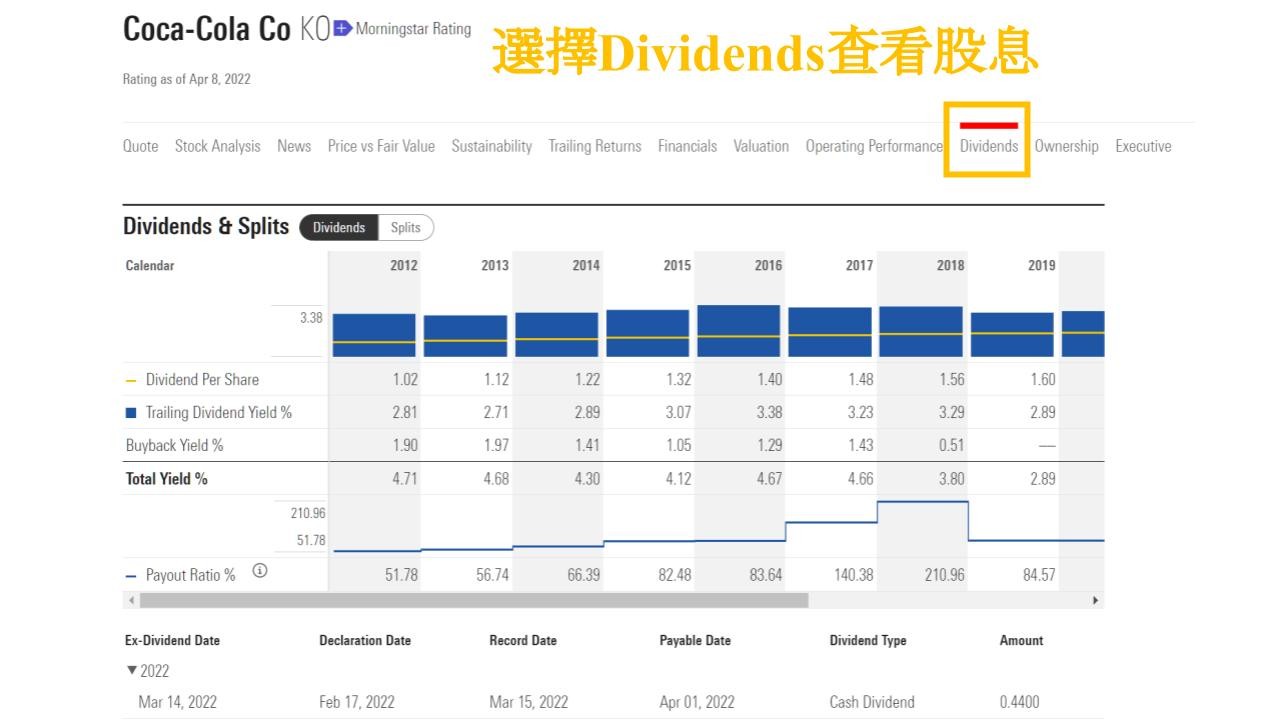
Task: Click the Calendar label in table header
Action: click(150, 265)
